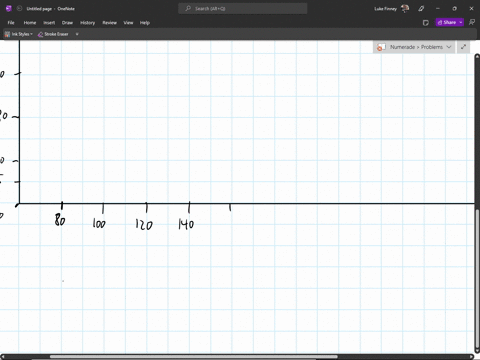This screenshot has height=360, width=480.
Task: Switch to the Draw tab
Action: [x=67, y=23]
